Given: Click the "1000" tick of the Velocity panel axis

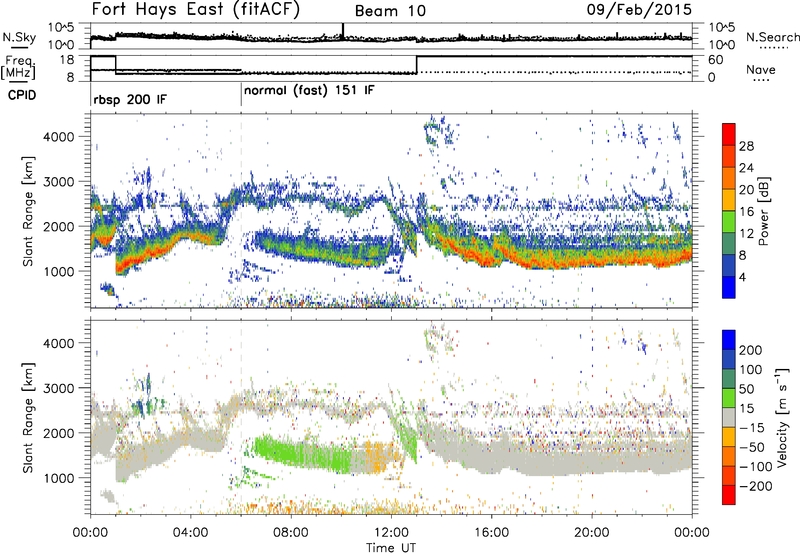Looking at the screenshot, I should click(x=59, y=478).
